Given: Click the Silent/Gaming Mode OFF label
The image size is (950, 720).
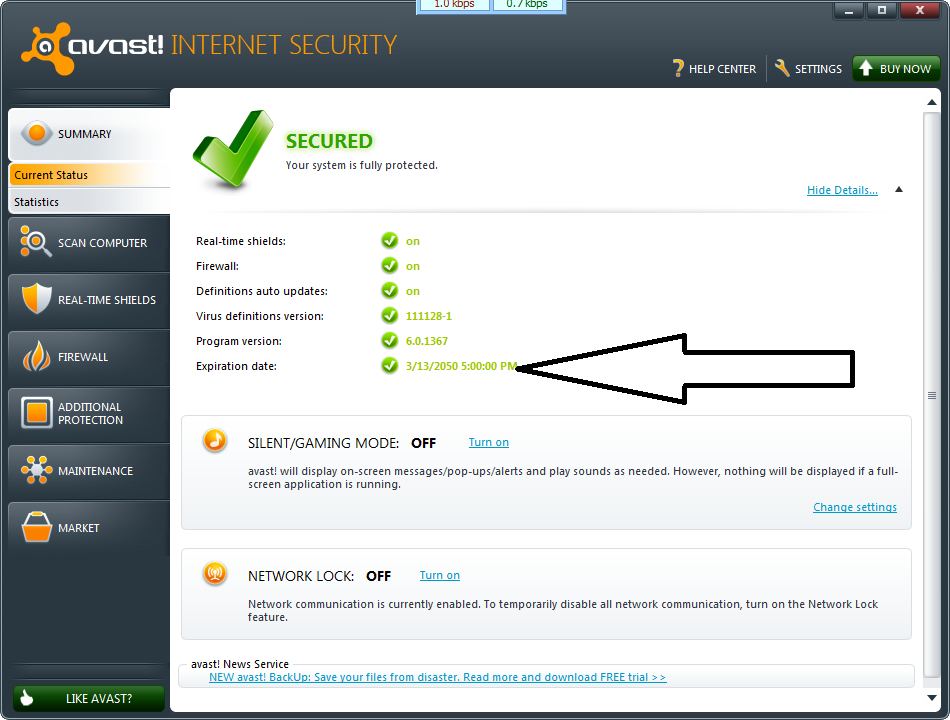Looking at the screenshot, I should coord(424,443).
